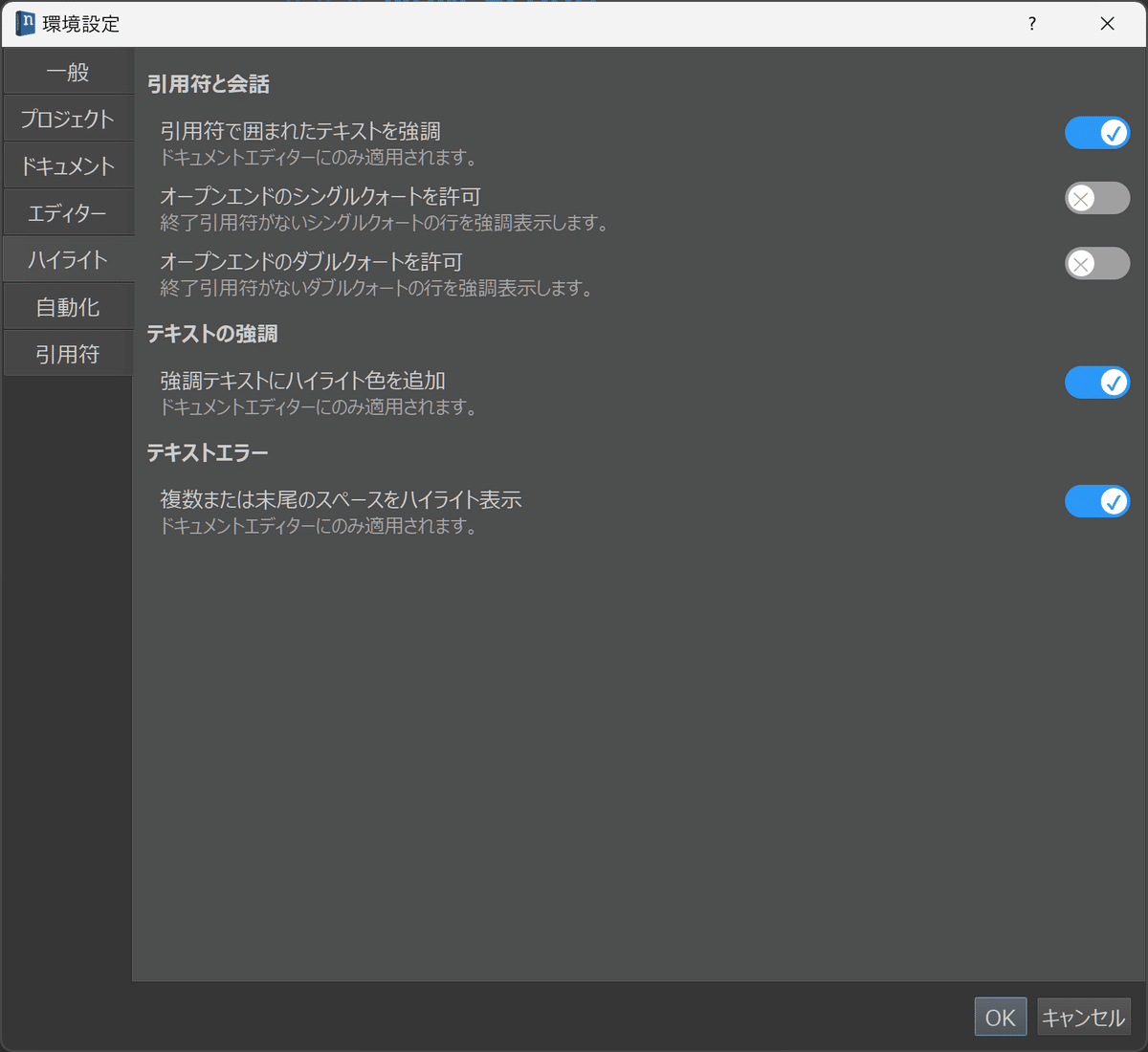Click the テキストの強調 section heading
1148x1052 pixels.
[x=212, y=334]
